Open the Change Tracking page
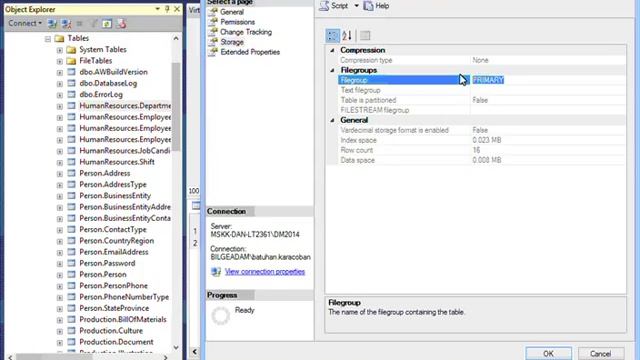 (246, 32)
